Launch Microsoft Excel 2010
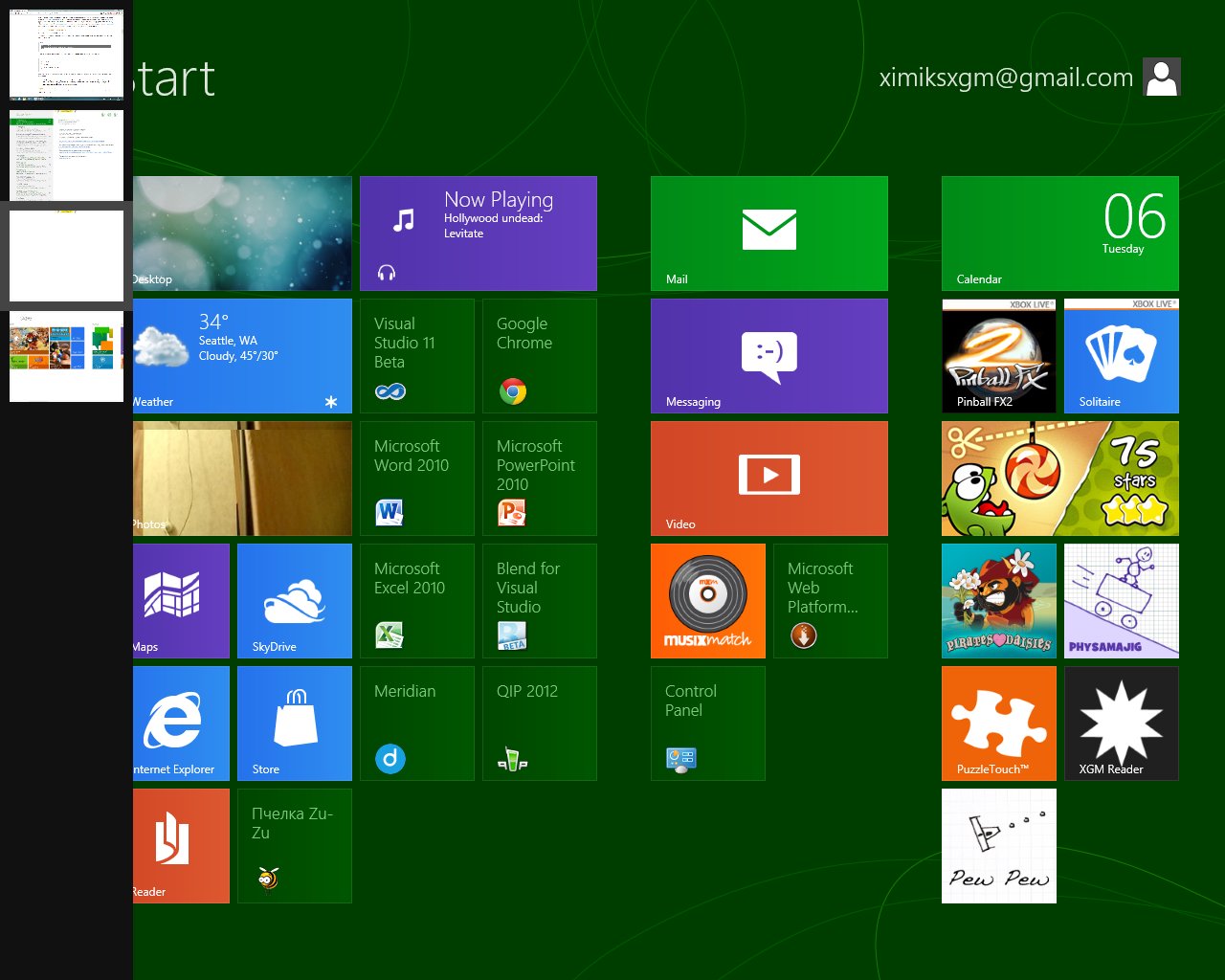This screenshot has width=1225, height=980. click(x=417, y=601)
